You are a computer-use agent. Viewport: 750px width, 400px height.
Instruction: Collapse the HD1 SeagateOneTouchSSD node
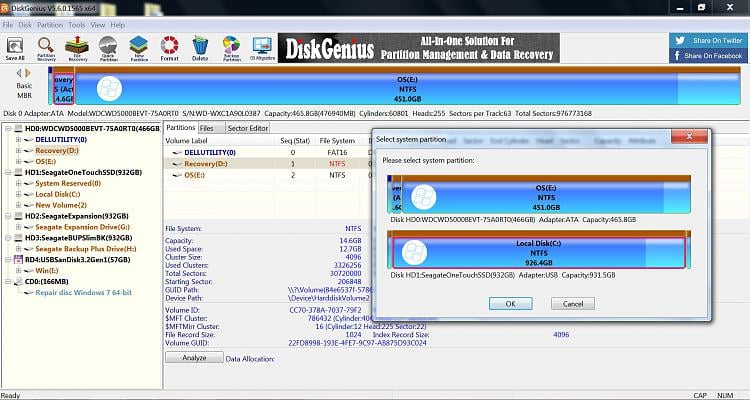pyautogui.click(x=8, y=172)
